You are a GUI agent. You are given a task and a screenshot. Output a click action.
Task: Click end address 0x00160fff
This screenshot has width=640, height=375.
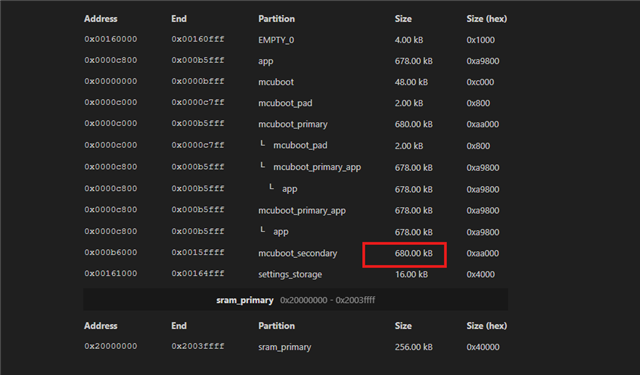pyautogui.click(x=198, y=39)
